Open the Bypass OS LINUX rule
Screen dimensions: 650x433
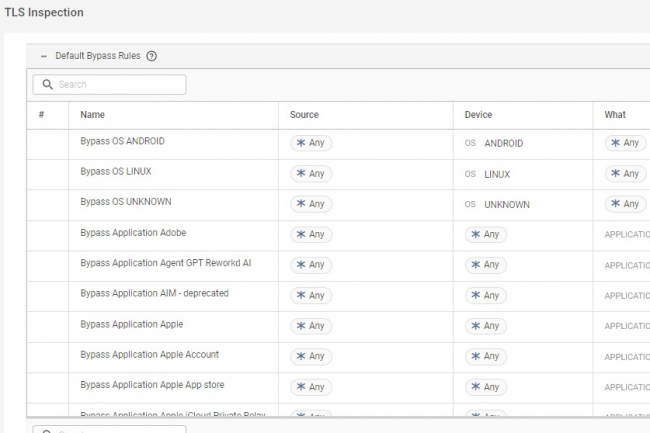(117, 172)
